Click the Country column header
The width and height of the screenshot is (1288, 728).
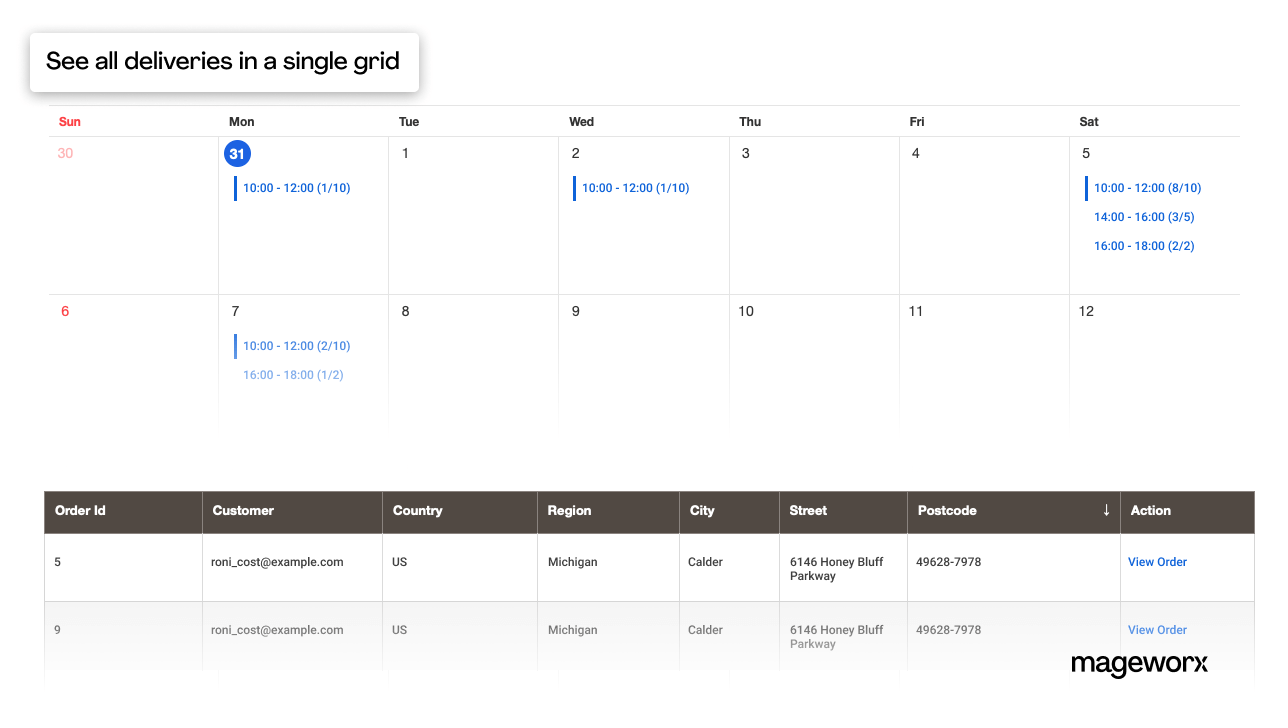click(x=417, y=510)
